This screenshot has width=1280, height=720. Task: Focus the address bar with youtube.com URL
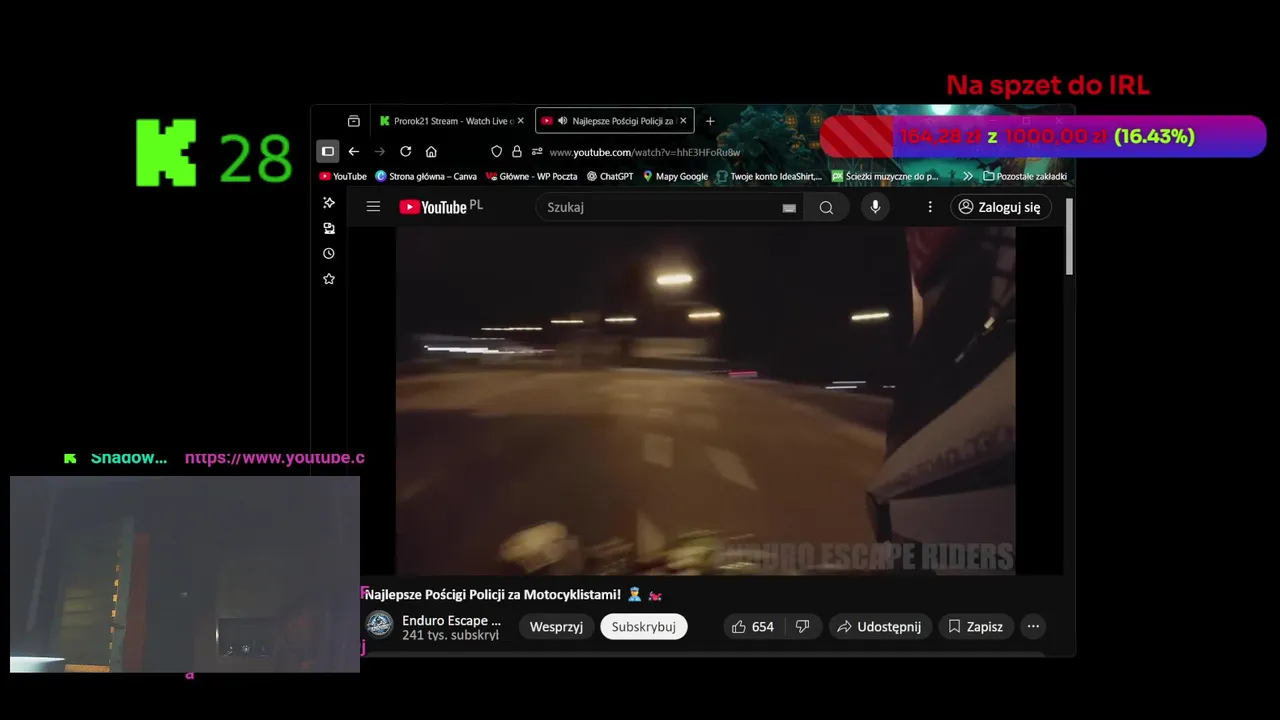[645, 152]
